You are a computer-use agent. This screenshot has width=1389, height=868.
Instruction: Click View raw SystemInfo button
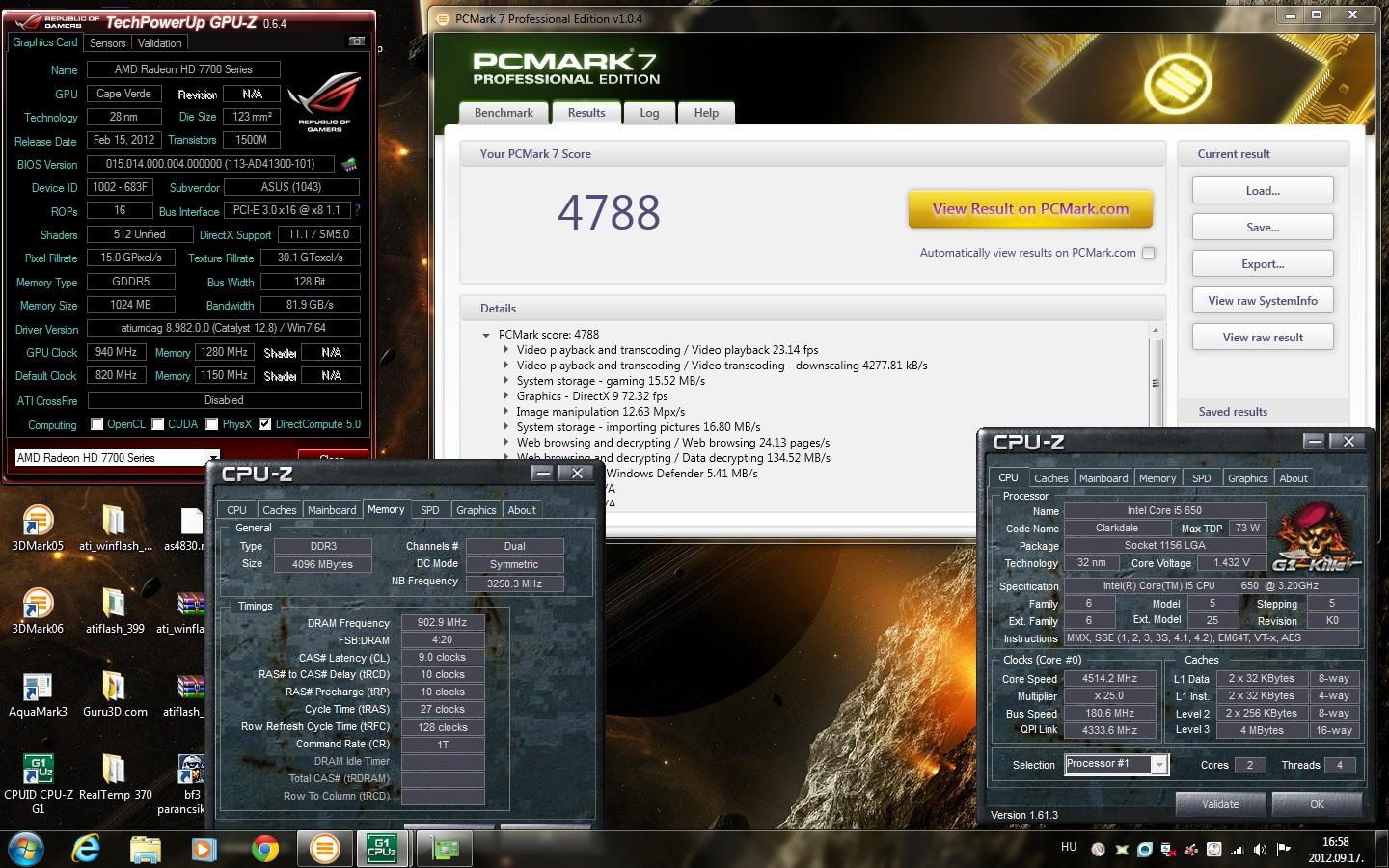1263,300
